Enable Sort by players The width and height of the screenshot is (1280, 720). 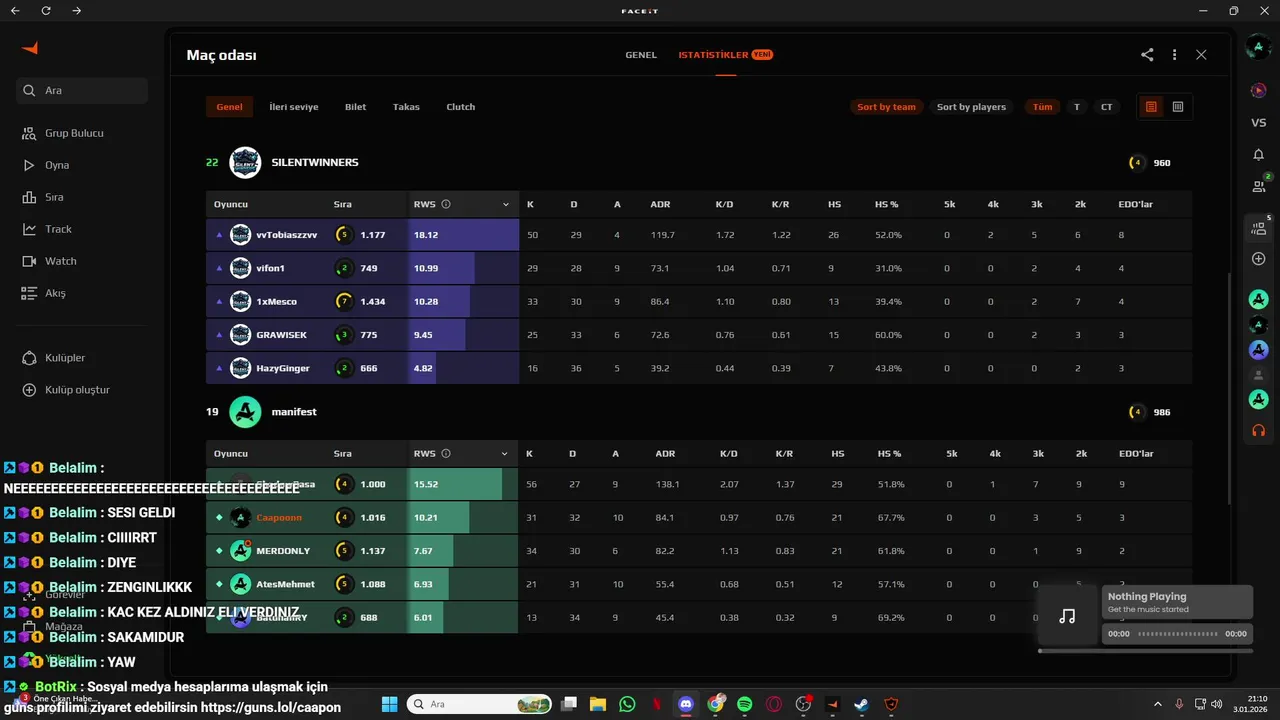click(x=971, y=107)
